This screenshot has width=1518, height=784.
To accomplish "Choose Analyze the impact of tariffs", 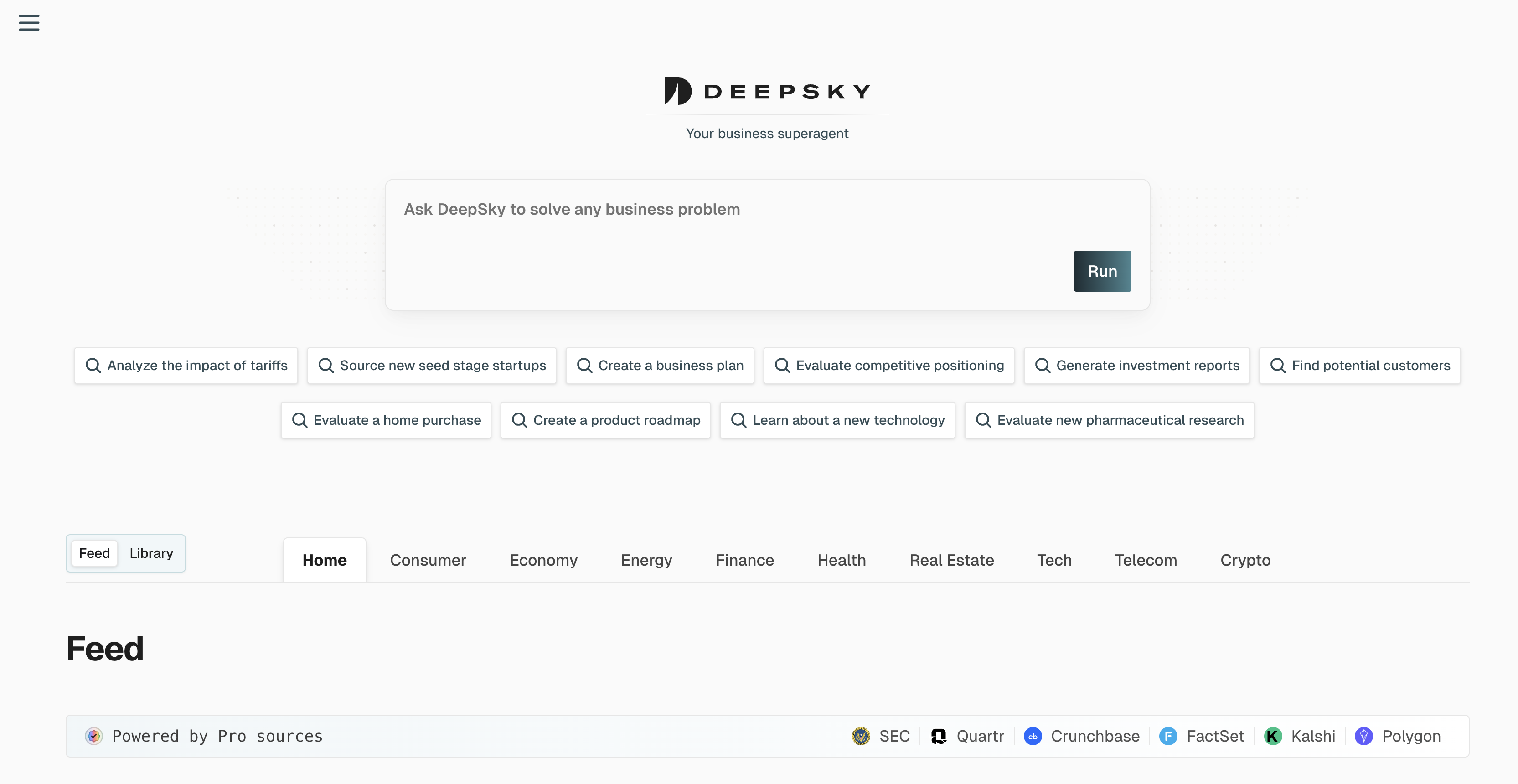I will point(186,366).
